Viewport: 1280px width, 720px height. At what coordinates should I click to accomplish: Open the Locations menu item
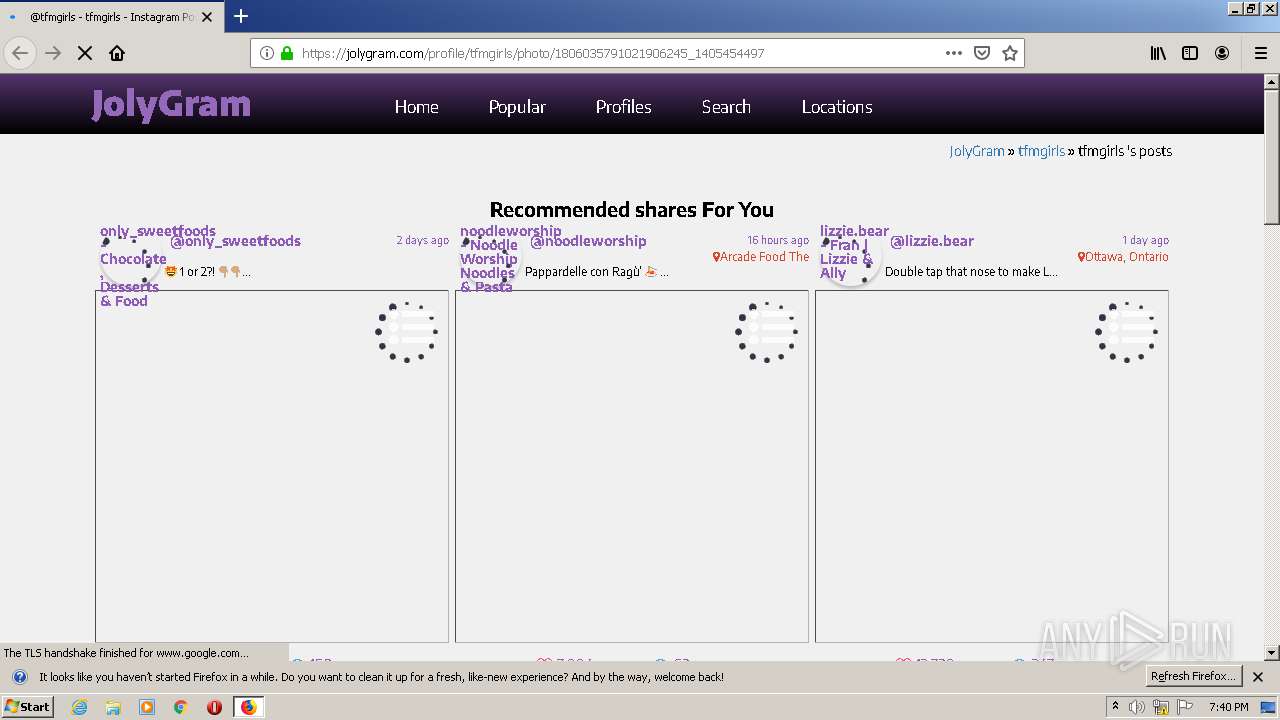(x=837, y=107)
